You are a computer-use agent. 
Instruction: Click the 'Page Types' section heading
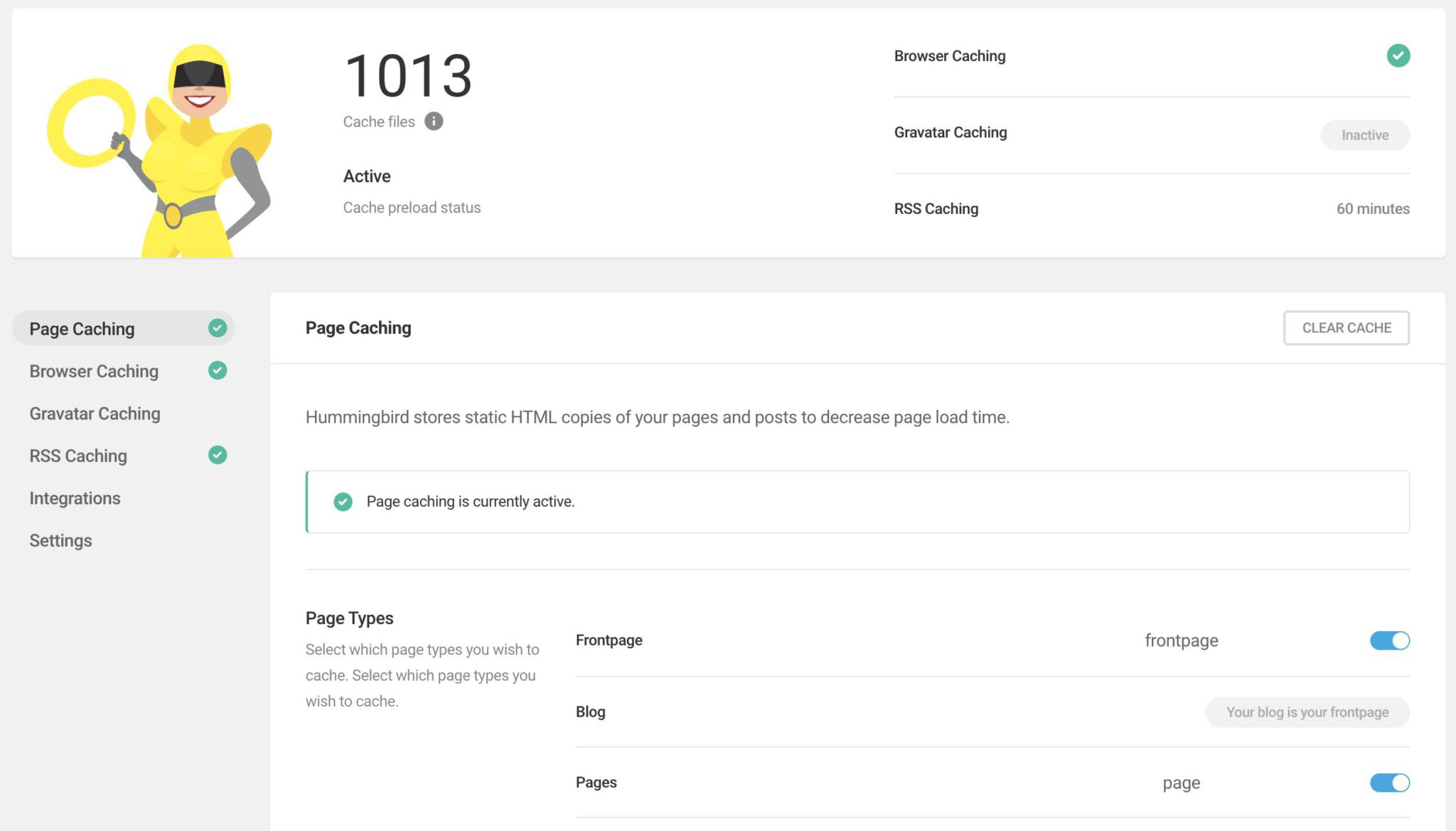pyautogui.click(x=350, y=618)
